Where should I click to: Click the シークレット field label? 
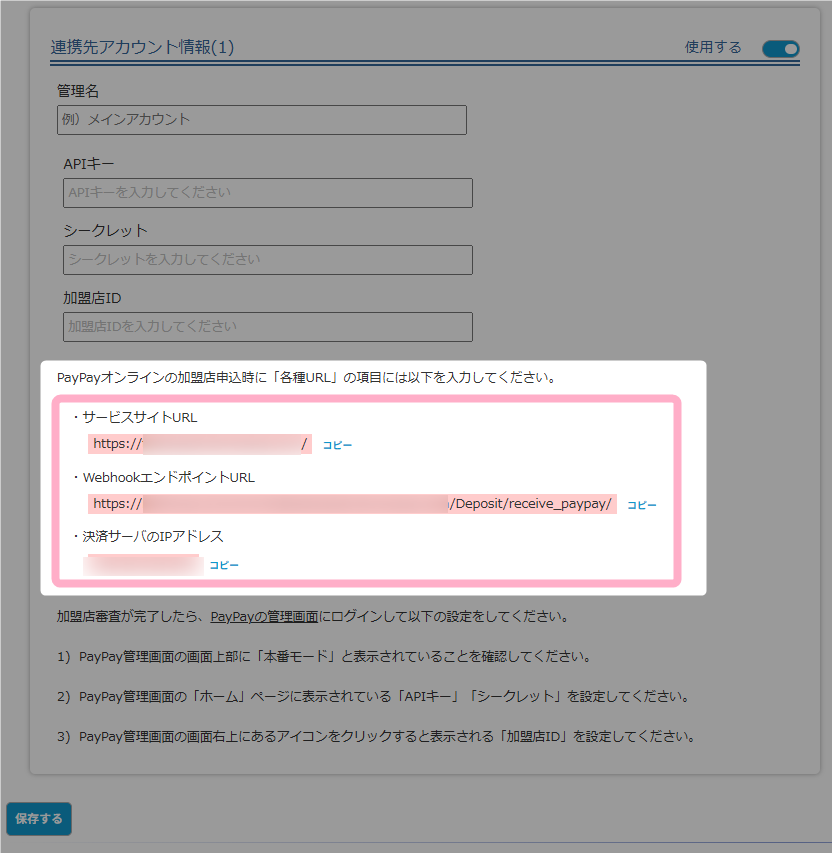tap(105, 230)
